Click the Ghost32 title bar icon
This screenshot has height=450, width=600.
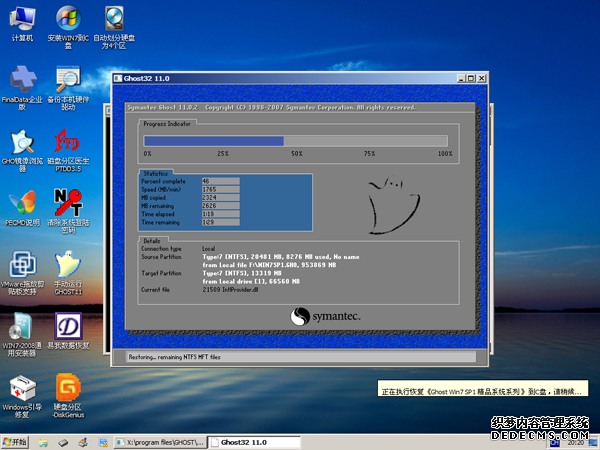click(x=118, y=78)
